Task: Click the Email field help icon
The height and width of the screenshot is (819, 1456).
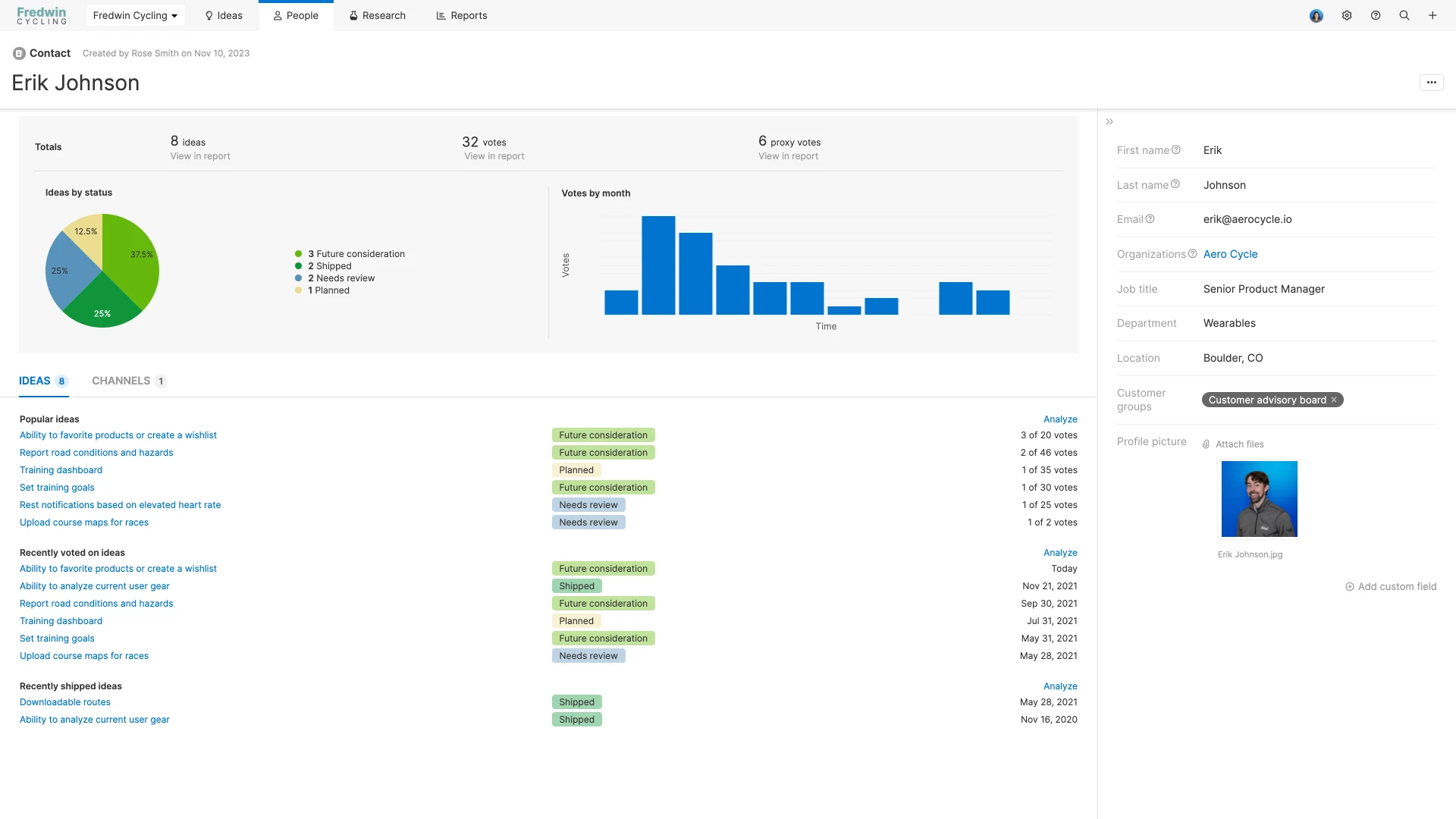Action: tap(1150, 219)
